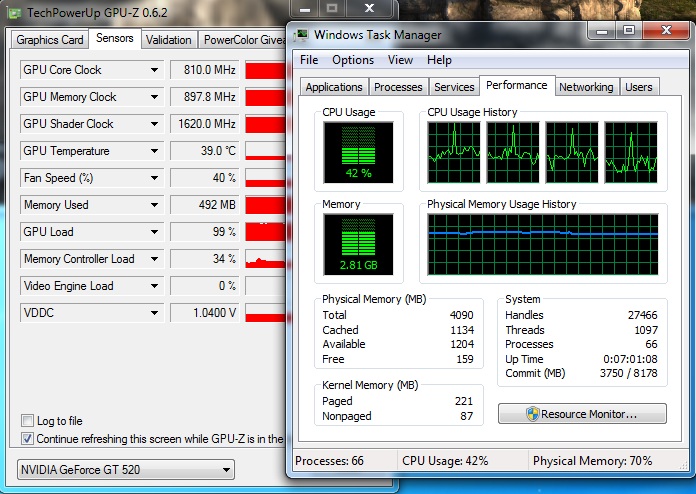Close the Windows Task Manager window
Viewport: 696px width, 494px height.
coord(666,31)
